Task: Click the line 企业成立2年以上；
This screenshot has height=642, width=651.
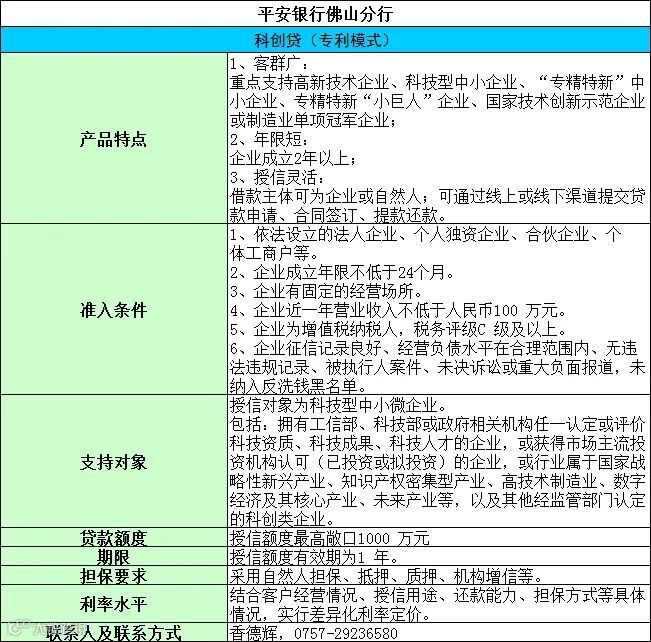Action: [293, 158]
